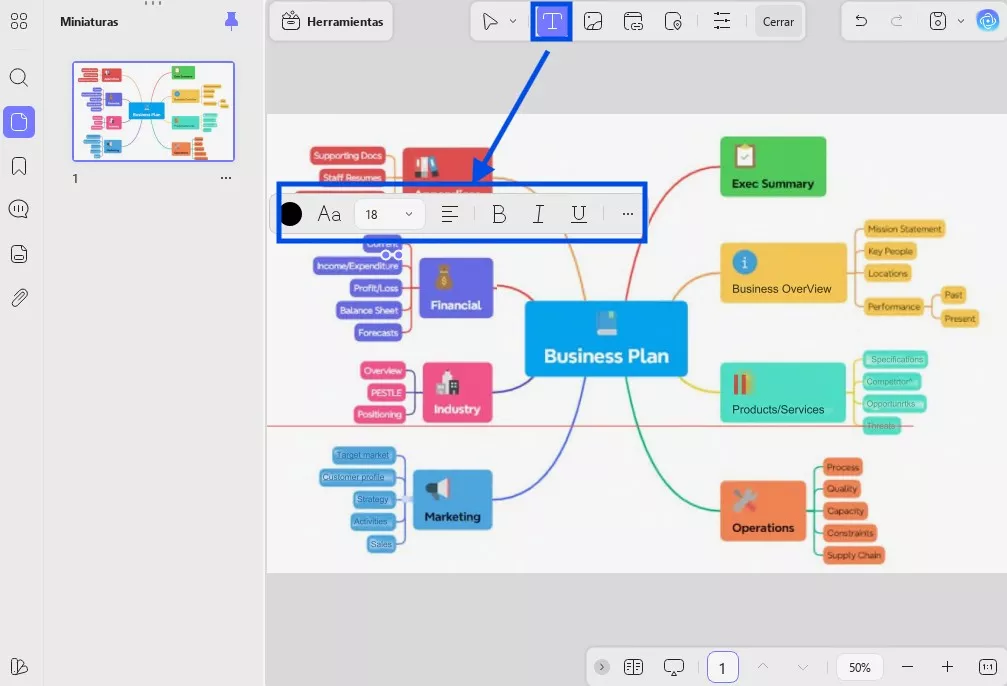Toggle Bold formatting
1007x686 pixels.
click(x=498, y=214)
